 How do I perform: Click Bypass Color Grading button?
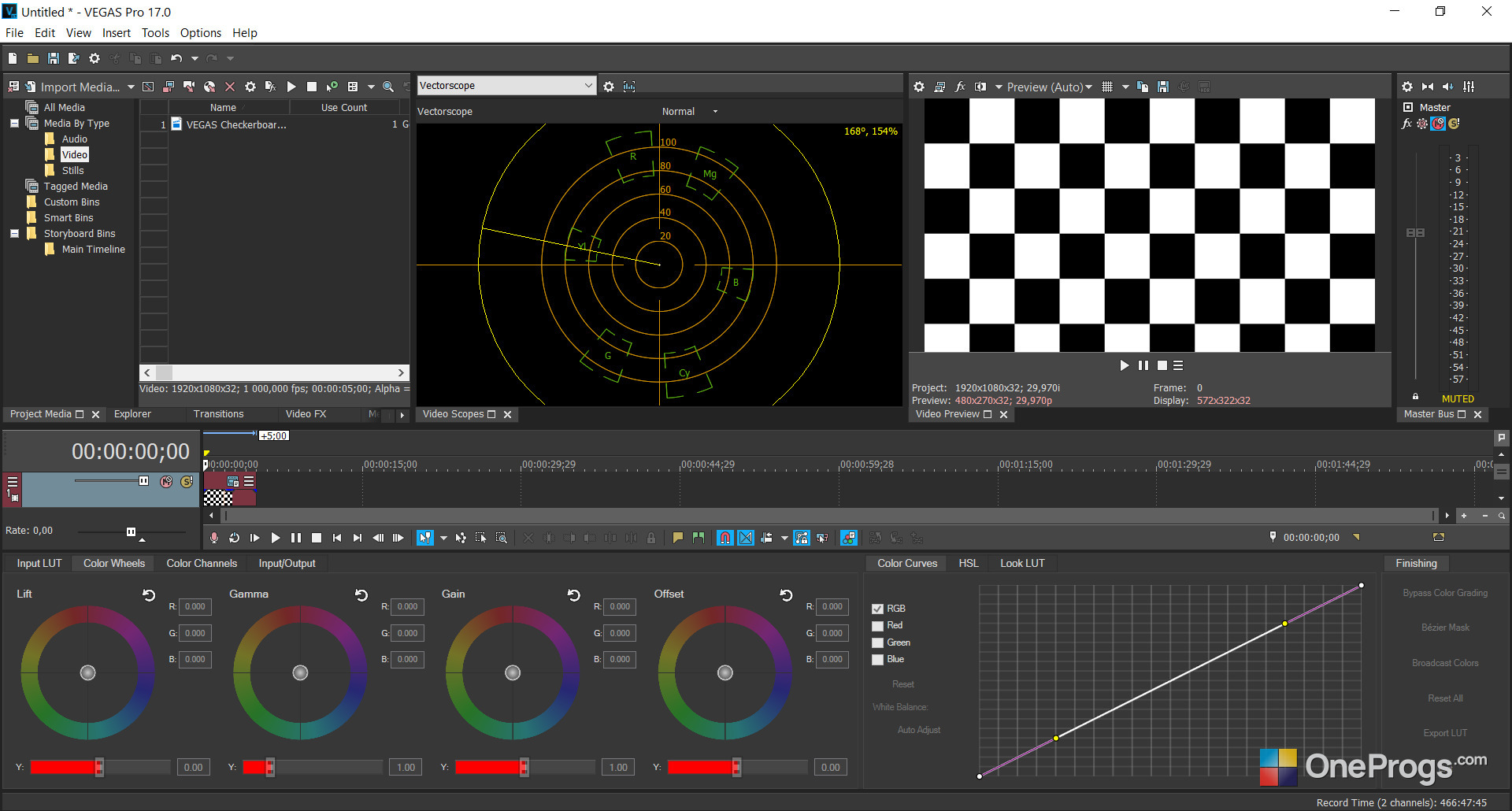(x=1445, y=593)
